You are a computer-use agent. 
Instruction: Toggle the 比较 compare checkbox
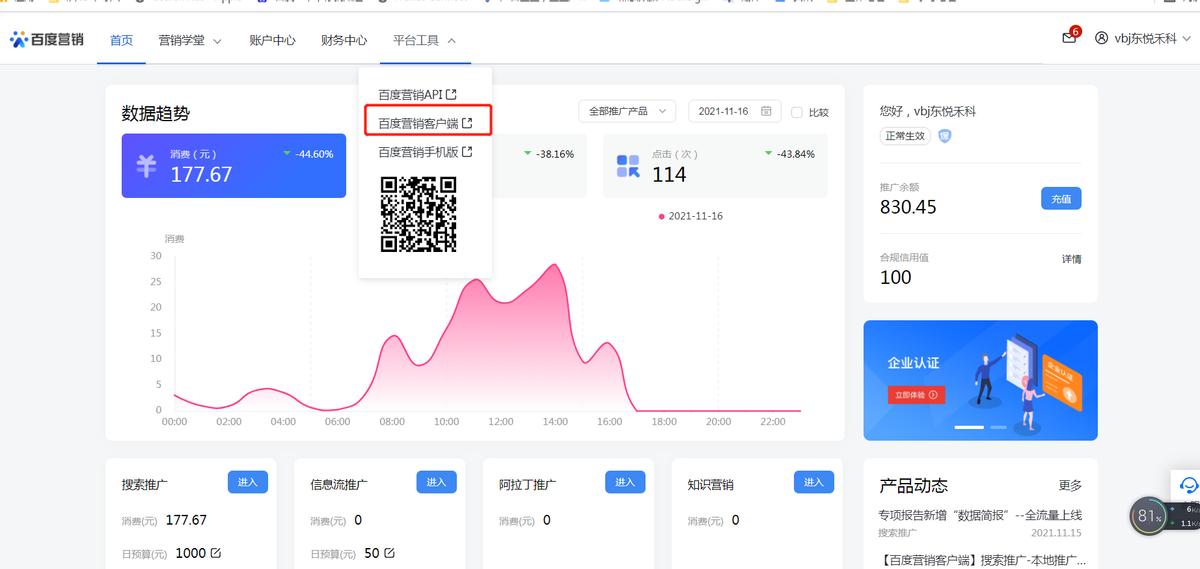coord(797,112)
